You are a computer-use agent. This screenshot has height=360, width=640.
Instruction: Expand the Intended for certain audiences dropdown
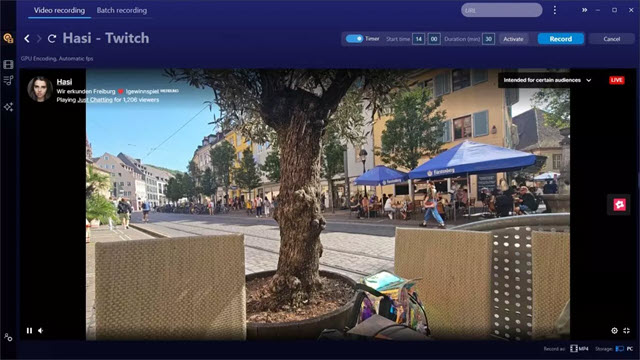[547, 80]
